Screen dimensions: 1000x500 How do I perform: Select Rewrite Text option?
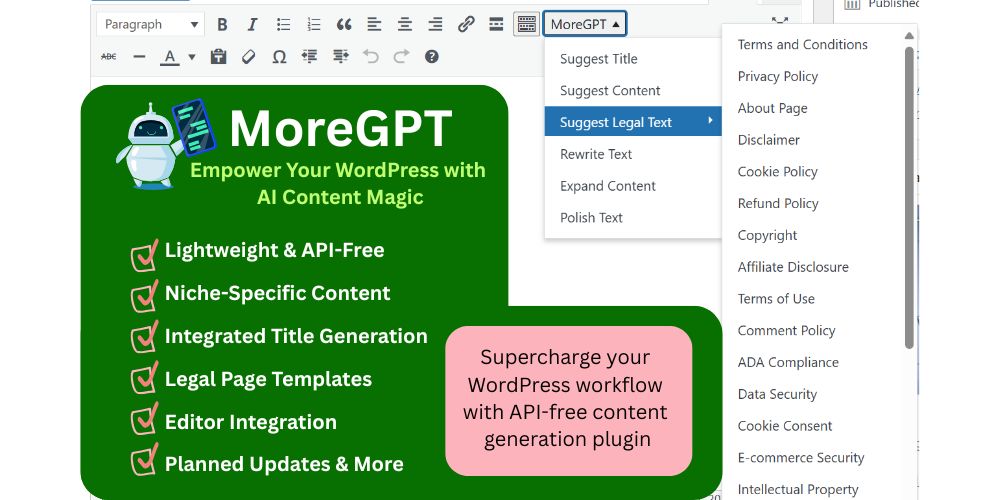coord(633,154)
